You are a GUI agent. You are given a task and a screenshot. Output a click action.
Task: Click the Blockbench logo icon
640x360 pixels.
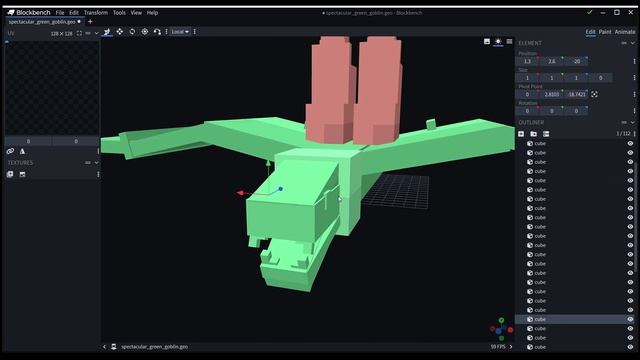click(11, 12)
